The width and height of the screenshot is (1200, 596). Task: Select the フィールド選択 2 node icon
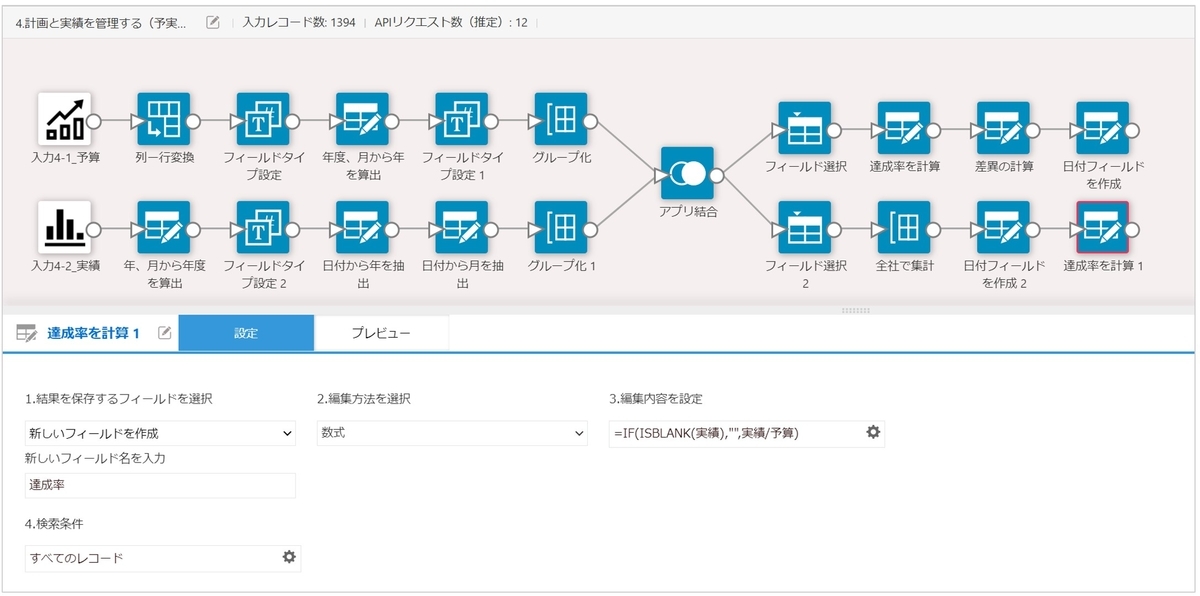(x=805, y=227)
